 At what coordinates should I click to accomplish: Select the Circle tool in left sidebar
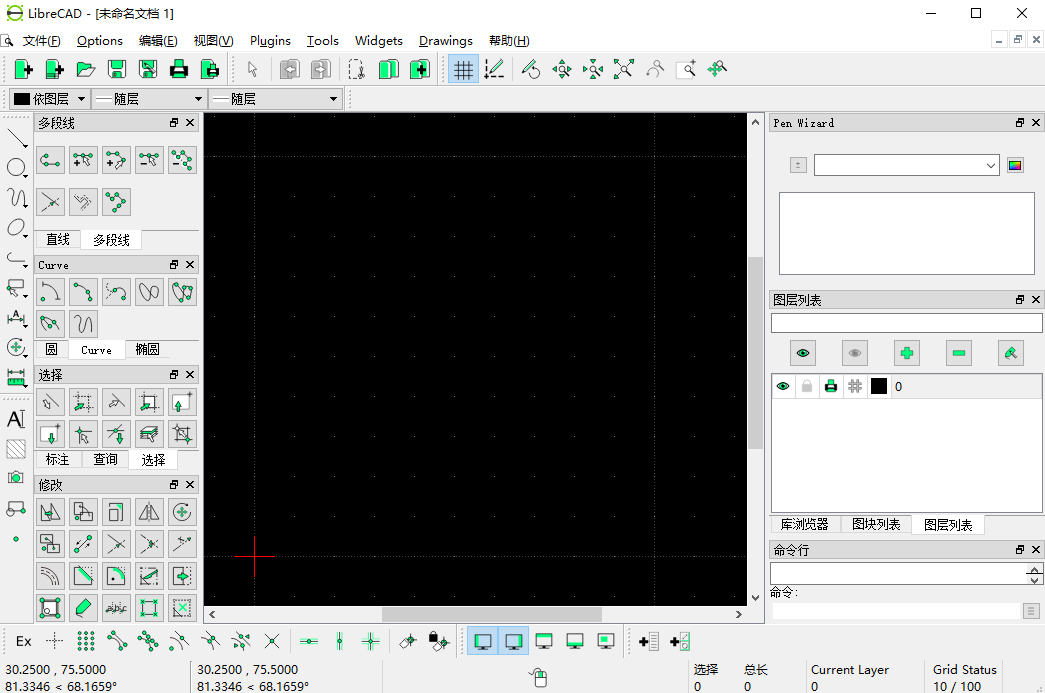coord(15,167)
